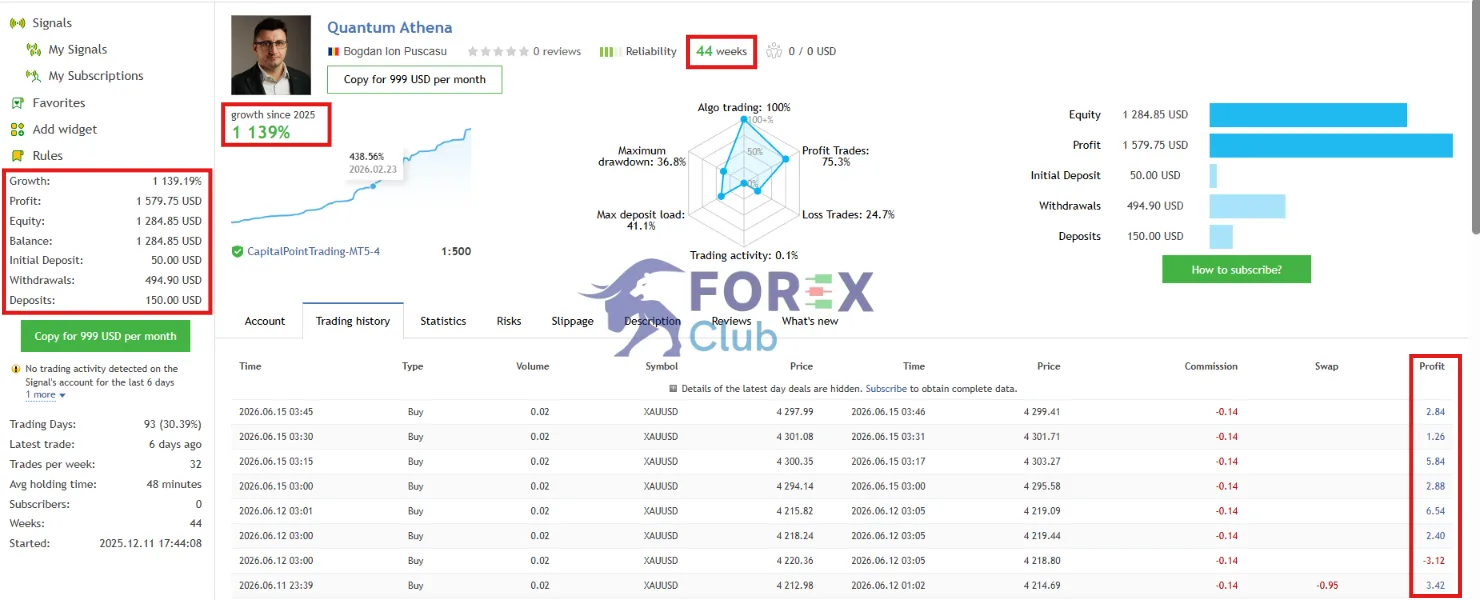
Task: Click the green shield icon beside CapitalPointTrading-MT5-4
Action: (237, 251)
